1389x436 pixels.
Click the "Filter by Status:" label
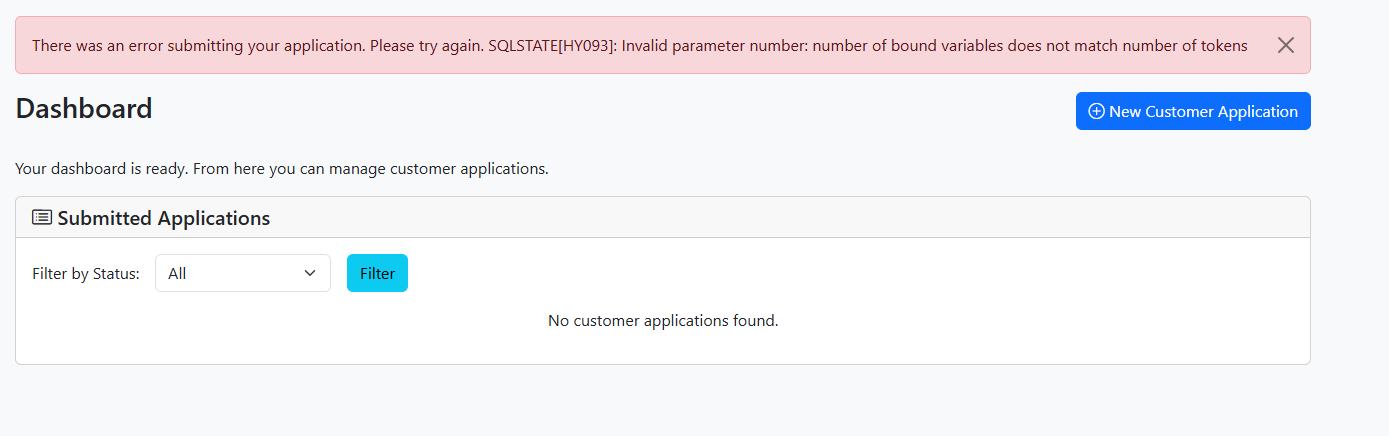(86, 274)
